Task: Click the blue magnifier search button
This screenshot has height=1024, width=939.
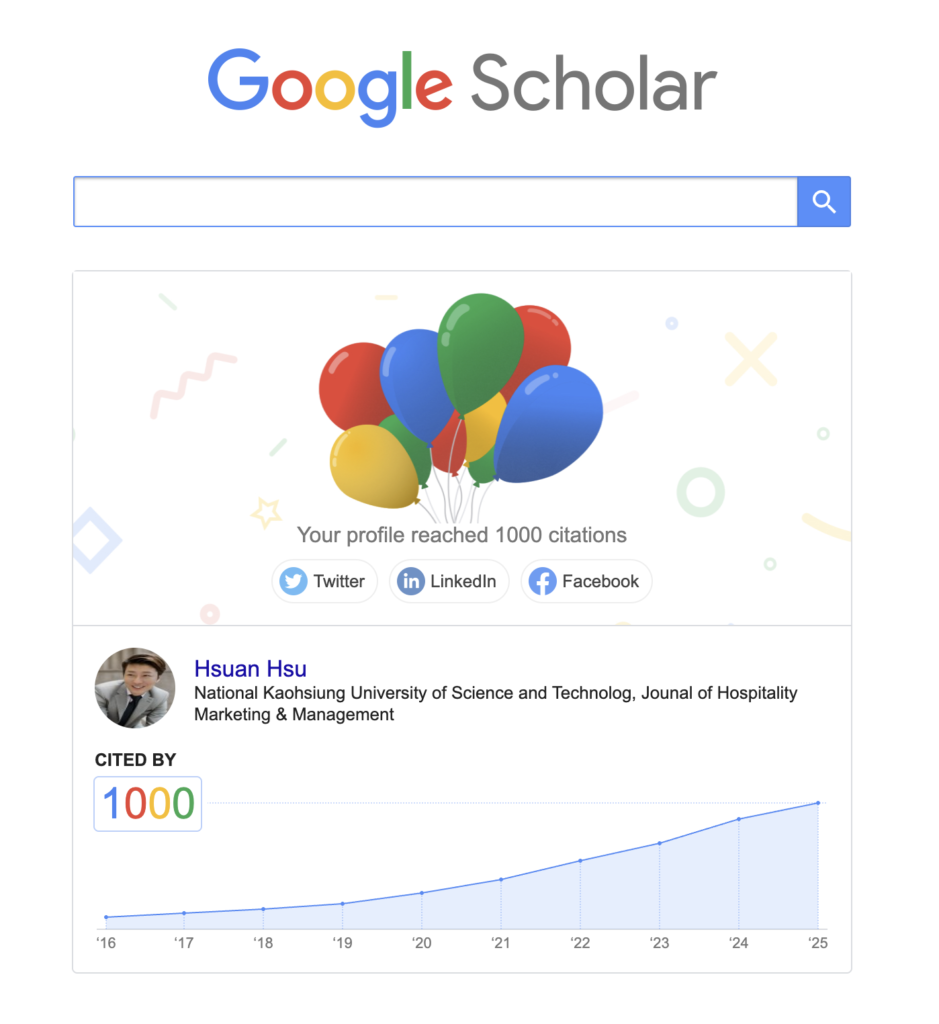Action: pos(823,202)
